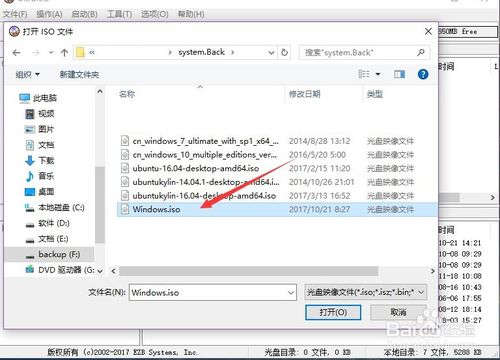Sort by 名称 column header

(x=127, y=94)
